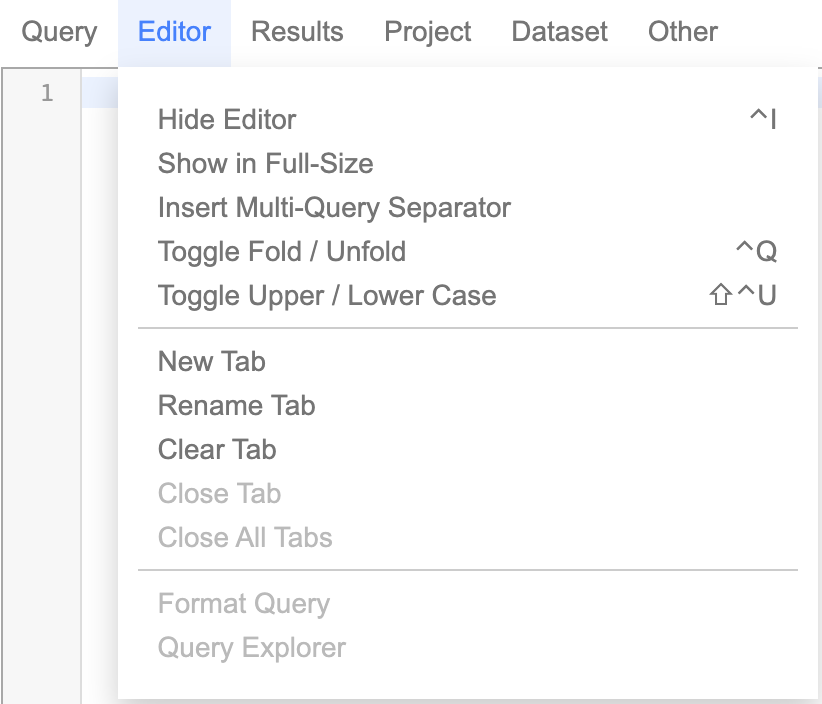The width and height of the screenshot is (822, 704).
Task: Open the Results menu
Action: (x=297, y=32)
